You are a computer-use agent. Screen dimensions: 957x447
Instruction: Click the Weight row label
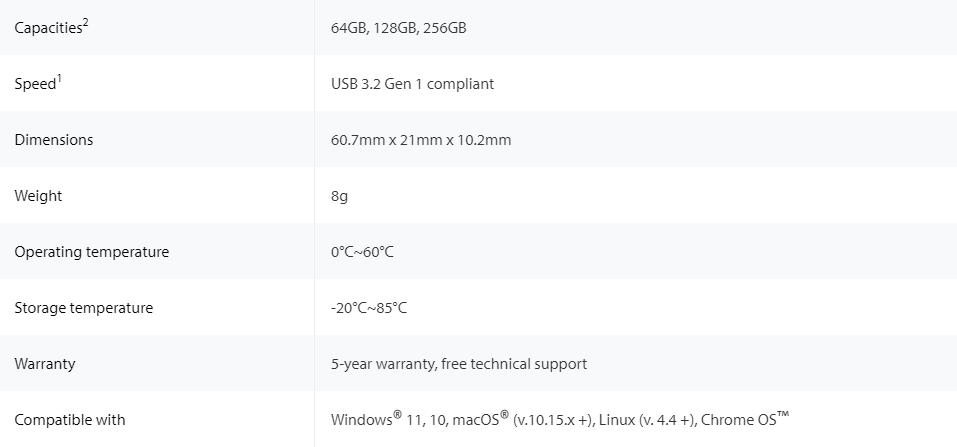coord(38,196)
